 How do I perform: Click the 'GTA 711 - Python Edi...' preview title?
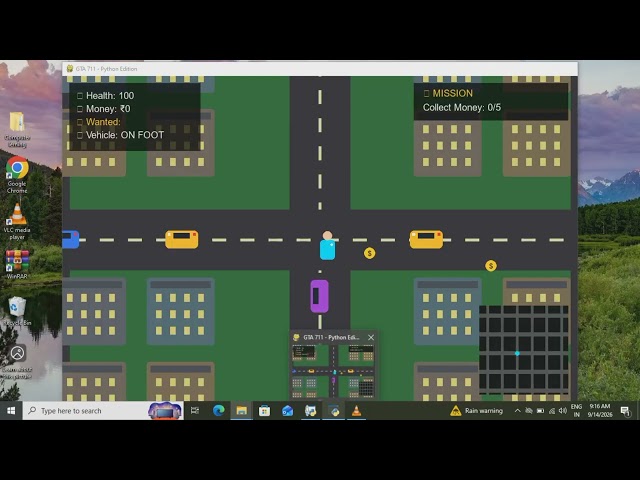[331, 338]
